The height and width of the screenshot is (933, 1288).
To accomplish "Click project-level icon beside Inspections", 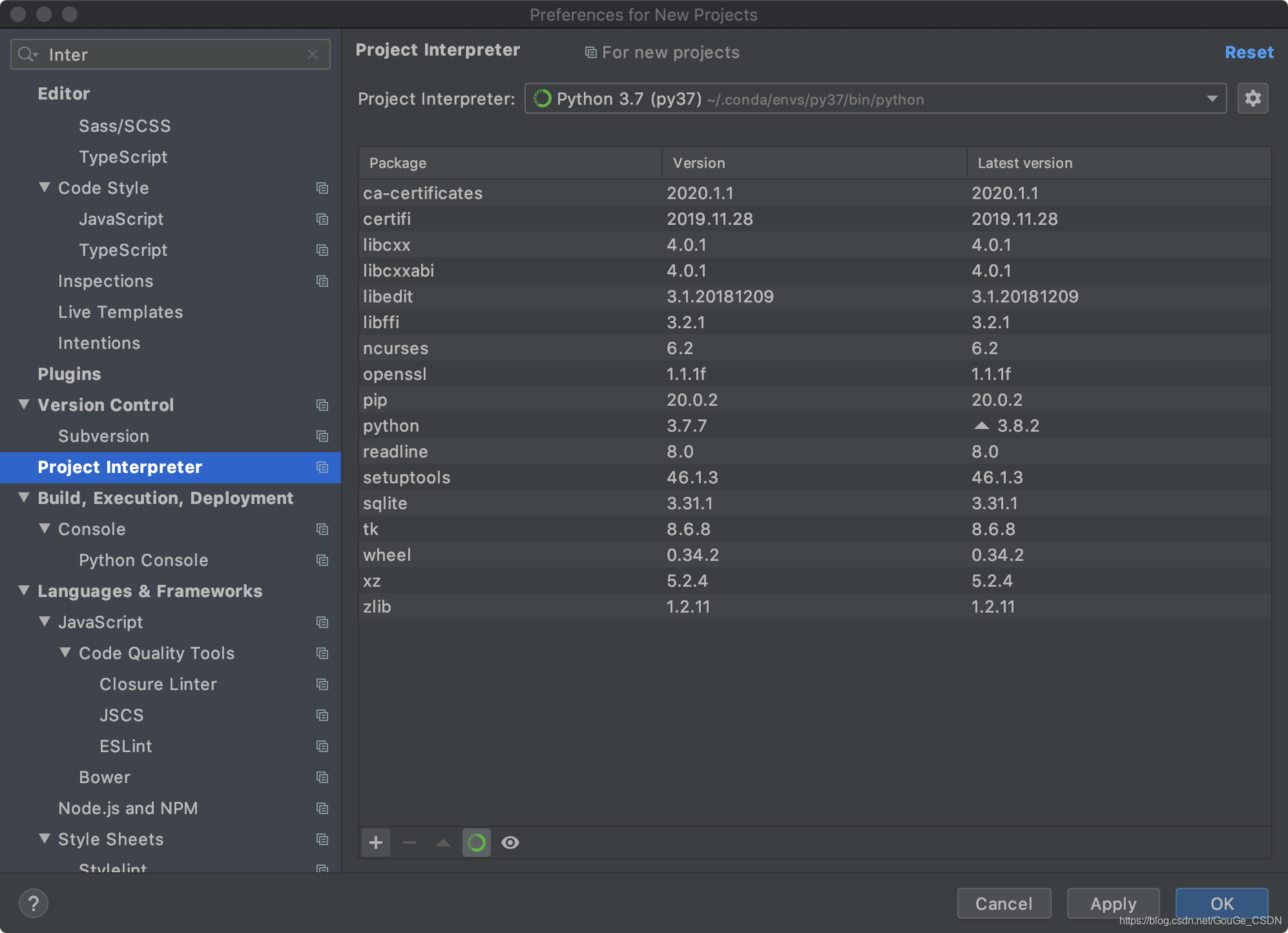I will pos(322,281).
